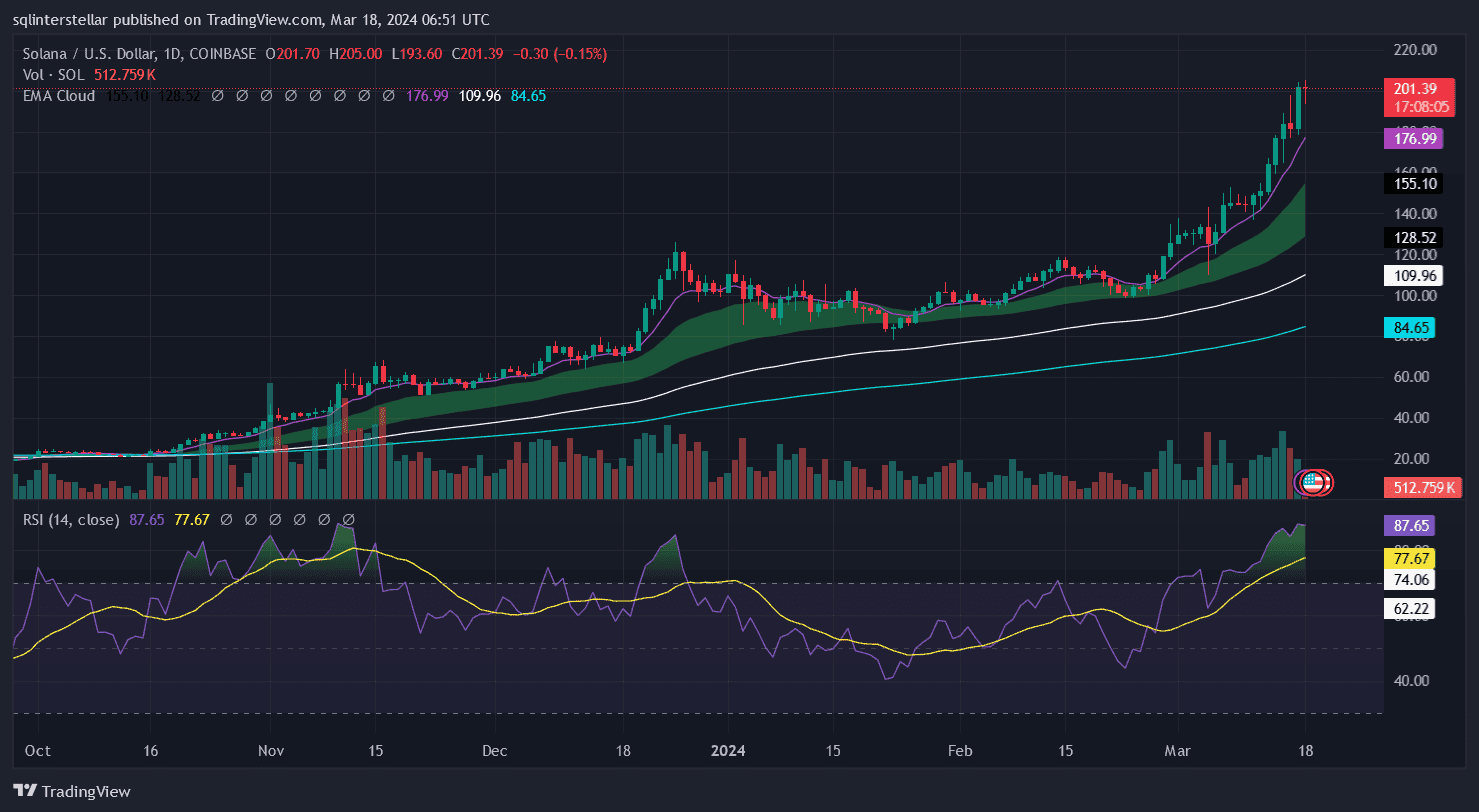Click the TradingView logo icon
Screen dimensions: 1479x812
click(26, 791)
